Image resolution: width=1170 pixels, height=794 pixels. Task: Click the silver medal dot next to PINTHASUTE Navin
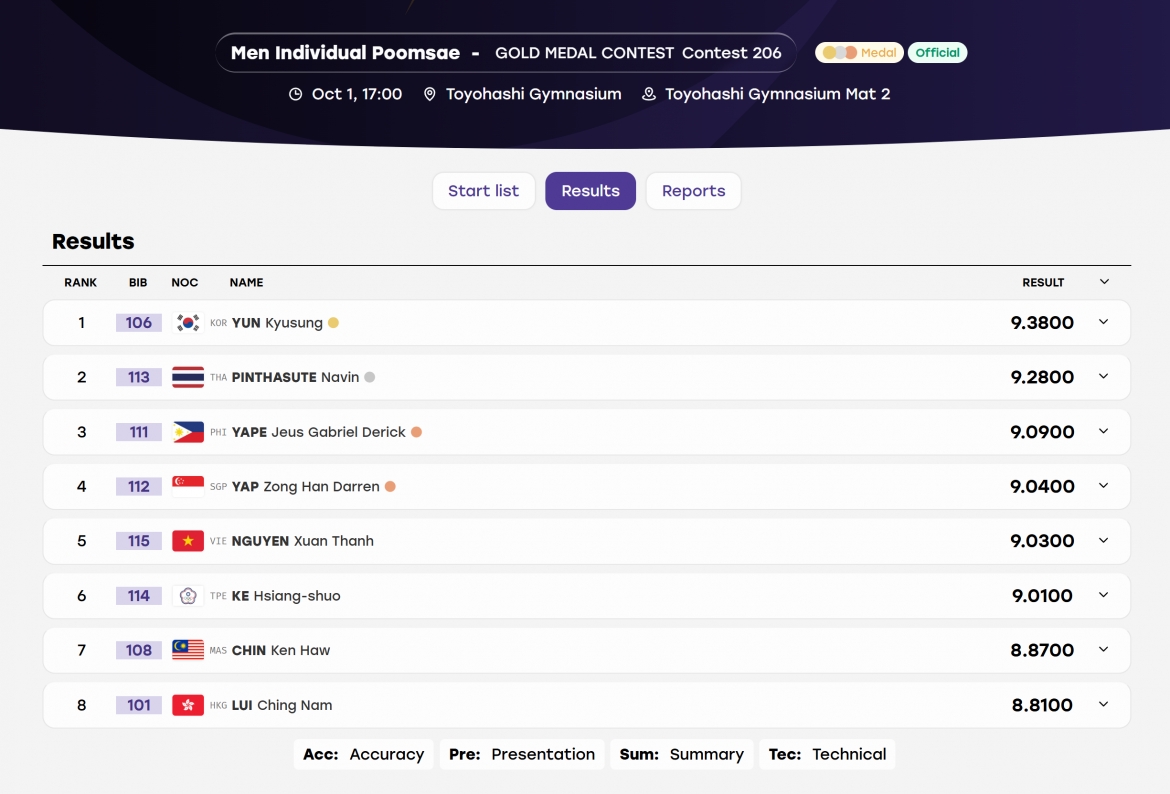click(x=369, y=378)
